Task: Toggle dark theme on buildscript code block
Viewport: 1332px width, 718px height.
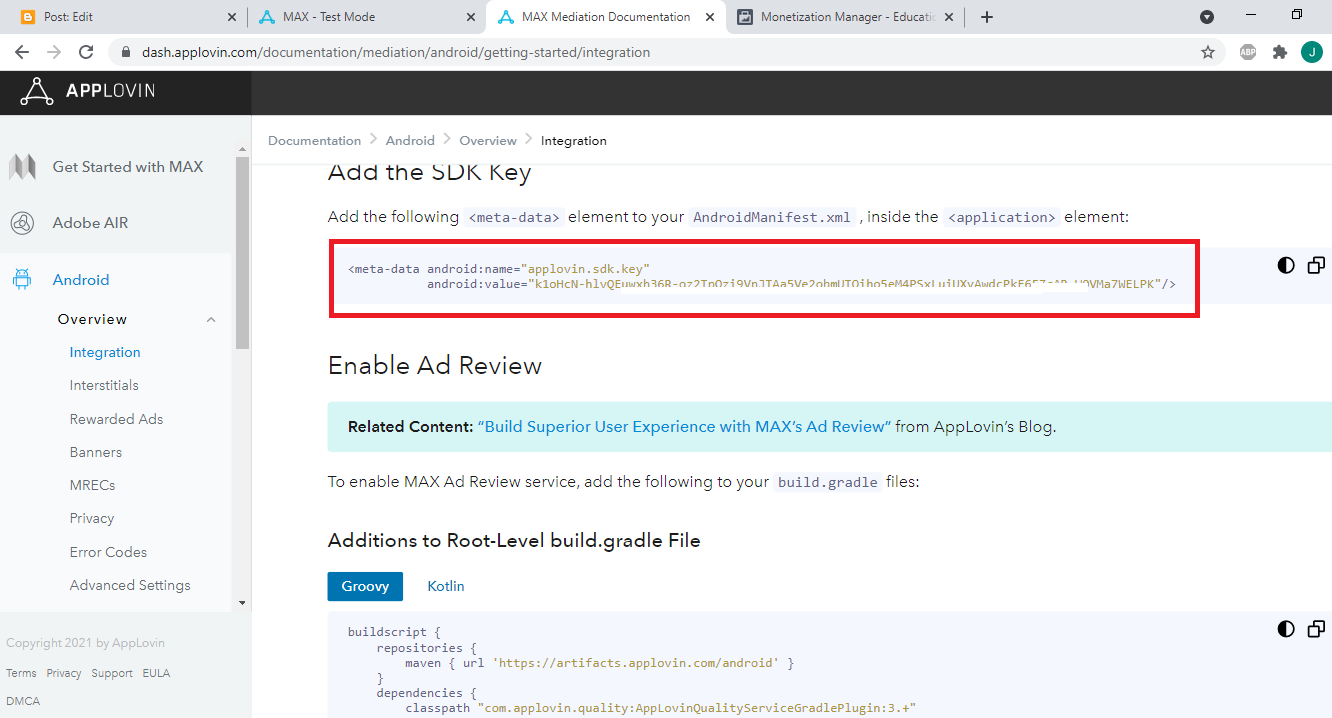Action: (x=1286, y=629)
